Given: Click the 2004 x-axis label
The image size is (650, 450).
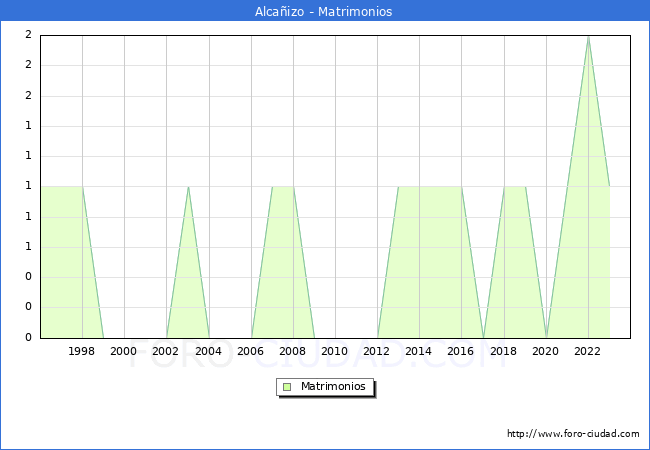Looking at the screenshot, I should [x=209, y=351].
